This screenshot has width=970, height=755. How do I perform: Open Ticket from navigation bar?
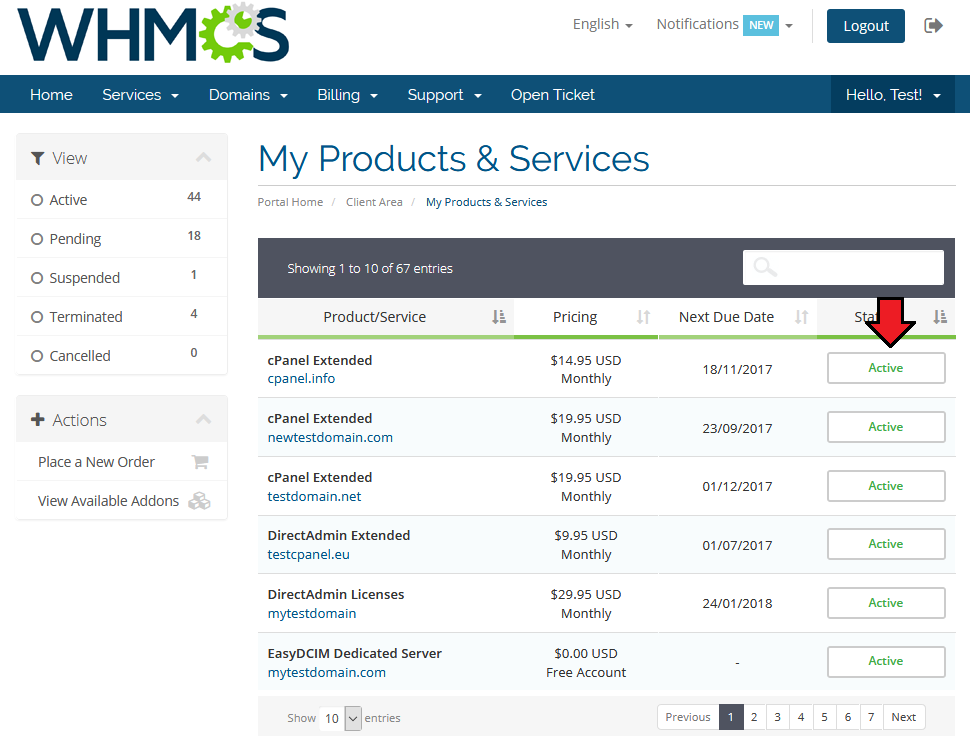tap(552, 95)
